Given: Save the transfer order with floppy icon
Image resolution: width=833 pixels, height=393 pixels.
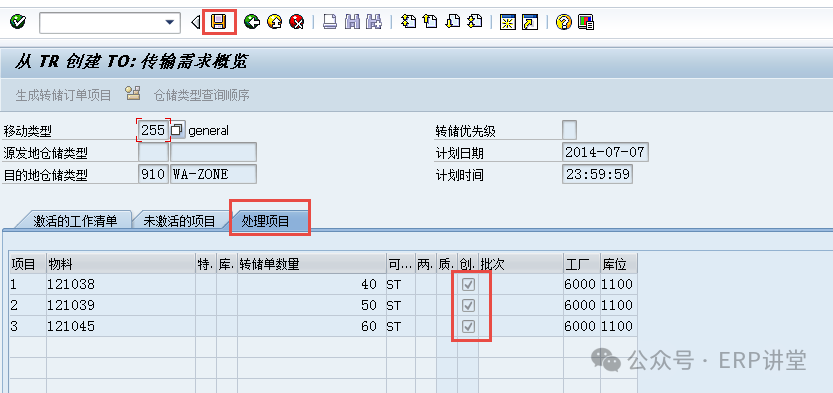Looking at the screenshot, I should pyautogui.click(x=219, y=22).
